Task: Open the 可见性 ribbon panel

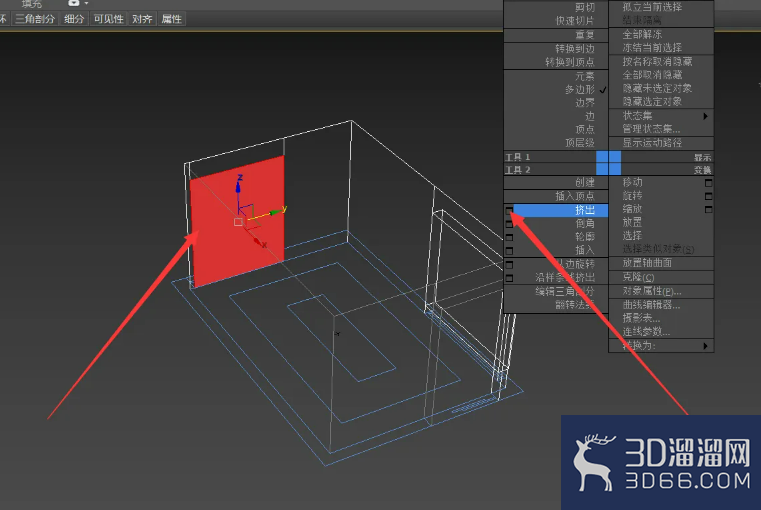Action: pyautogui.click(x=109, y=19)
